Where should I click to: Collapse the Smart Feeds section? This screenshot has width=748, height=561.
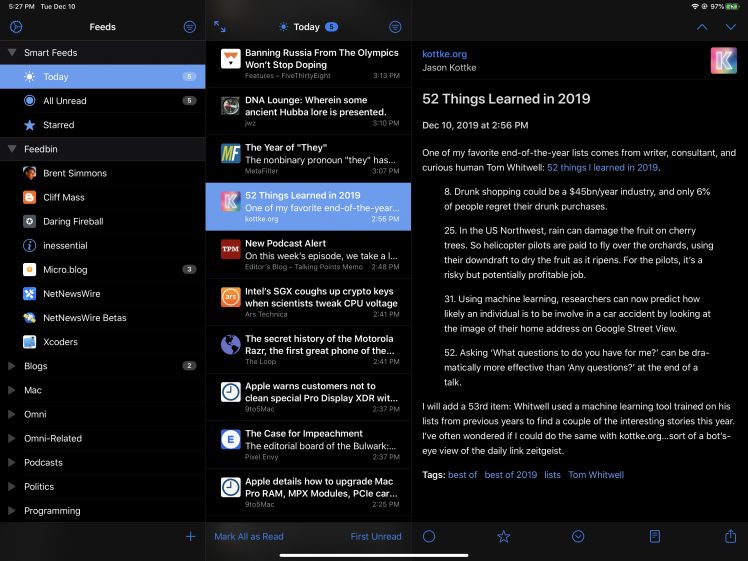(12, 52)
